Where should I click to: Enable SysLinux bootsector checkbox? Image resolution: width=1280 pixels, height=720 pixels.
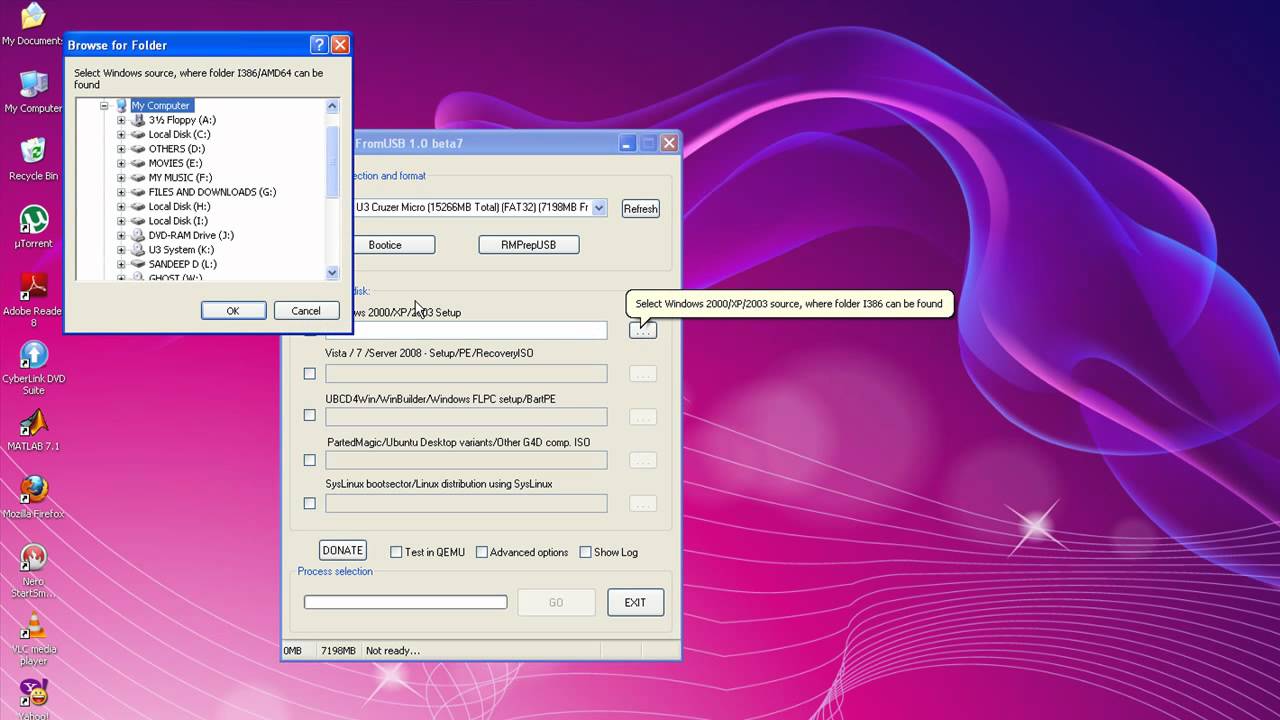pyautogui.click(x=310, y=503)
